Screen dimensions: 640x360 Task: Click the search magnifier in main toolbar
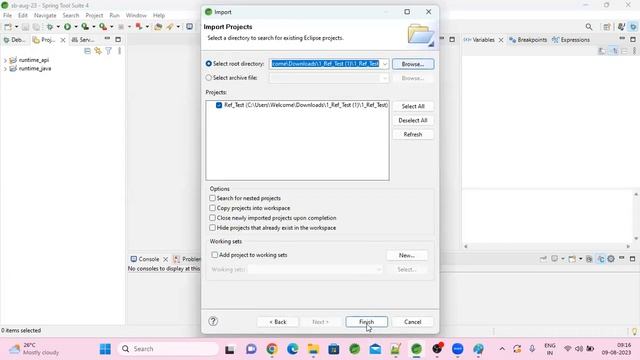(x=589, y=27)
